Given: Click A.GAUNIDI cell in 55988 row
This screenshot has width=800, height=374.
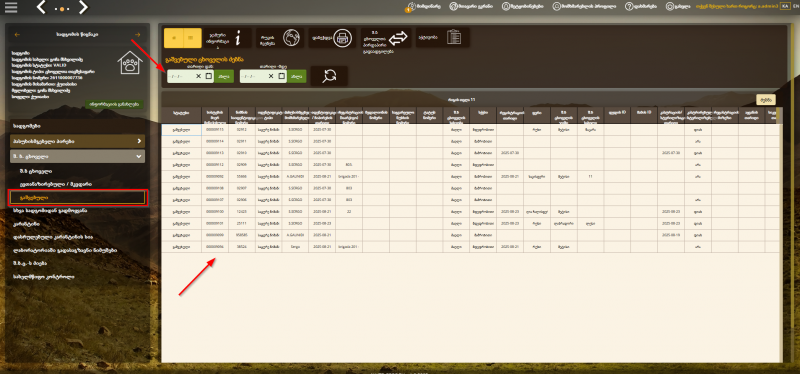Looking at the screenshot, I should [x=295, y=176].
